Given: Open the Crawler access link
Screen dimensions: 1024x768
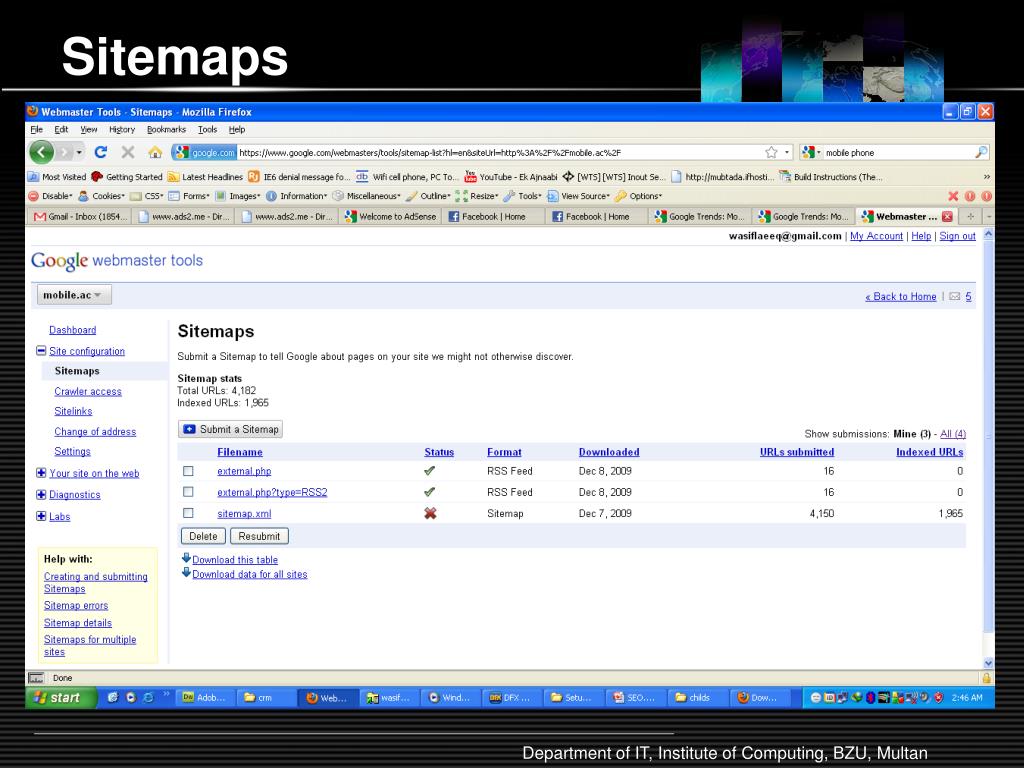Looking at the screenshot, I should click(x=88, y=391).
